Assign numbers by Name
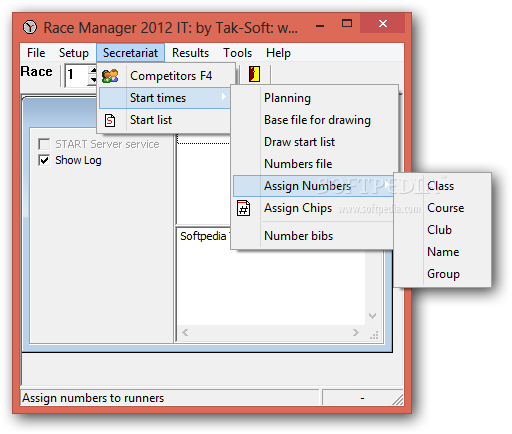The height and width of the screenshot is (434, 512). (442, 252)
